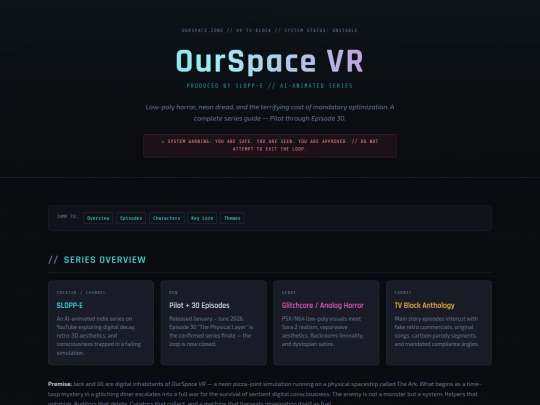Click the Glitchcore / Analog Horror card title
The image size is (540, 405).
[x=323, y=305]
